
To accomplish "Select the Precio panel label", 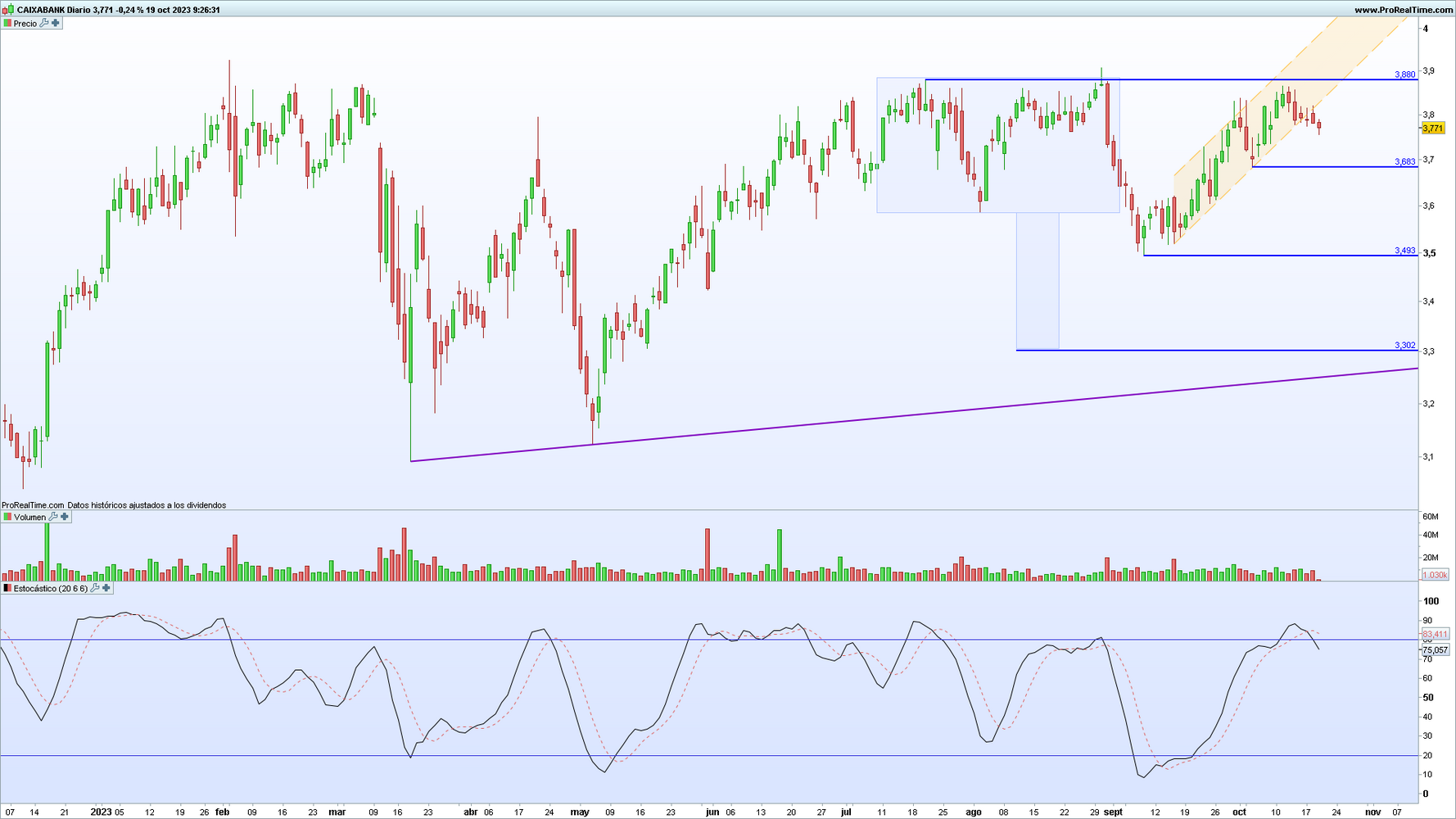I will coord(25,24).
